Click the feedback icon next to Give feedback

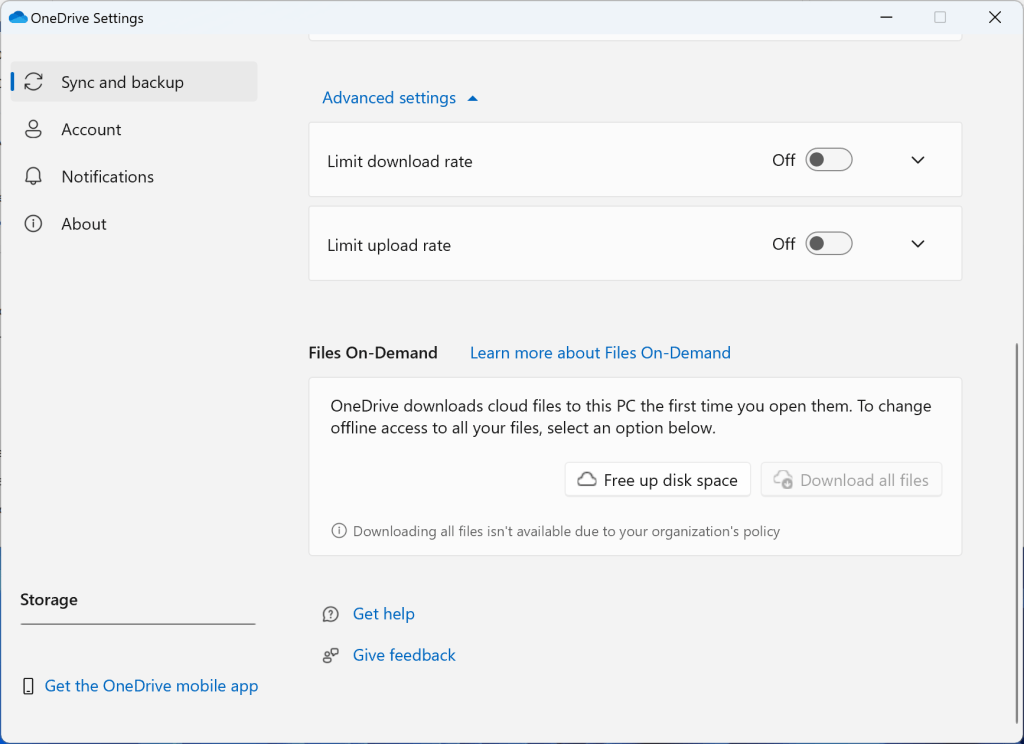coord(330,655)
